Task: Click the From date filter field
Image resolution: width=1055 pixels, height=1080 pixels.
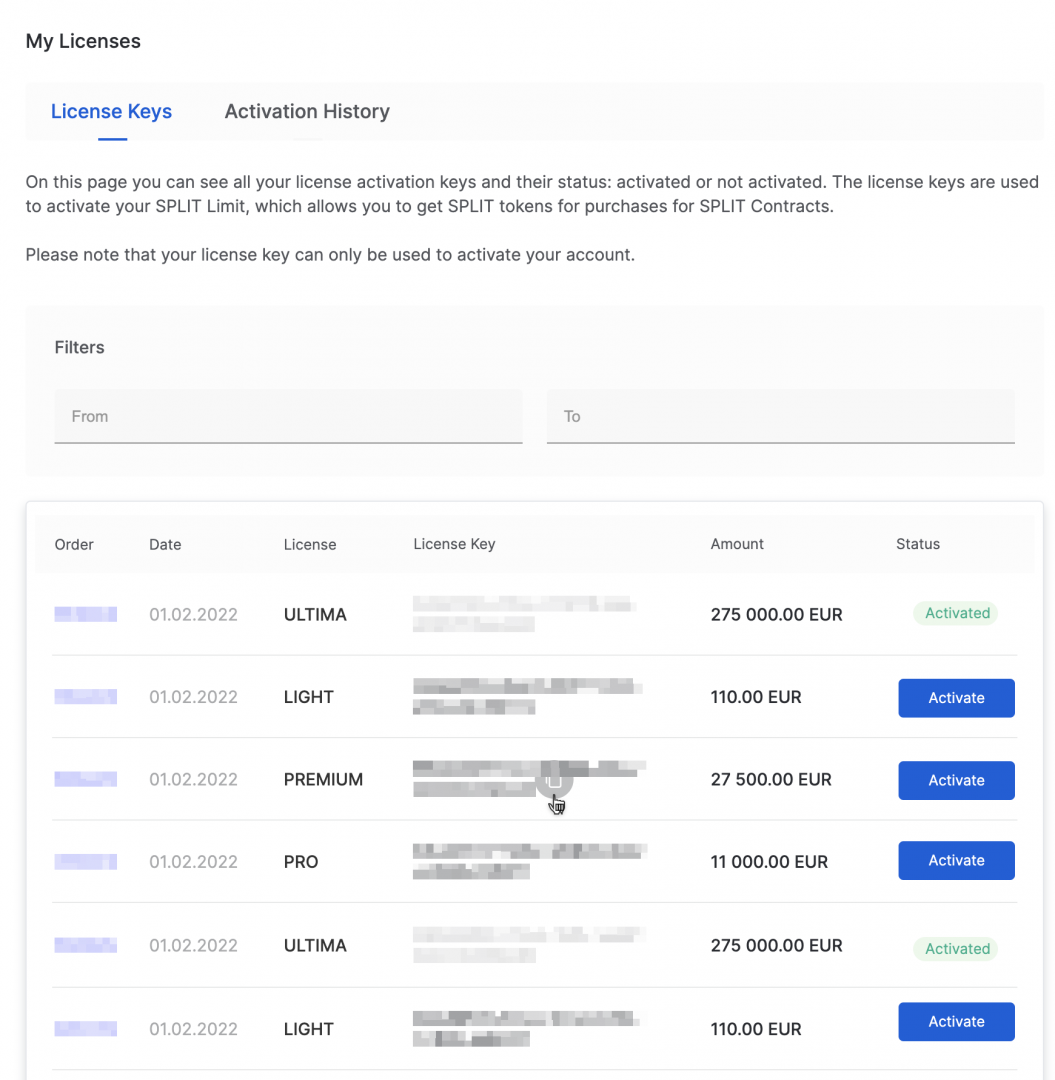Action: click(x=288, y=416)
